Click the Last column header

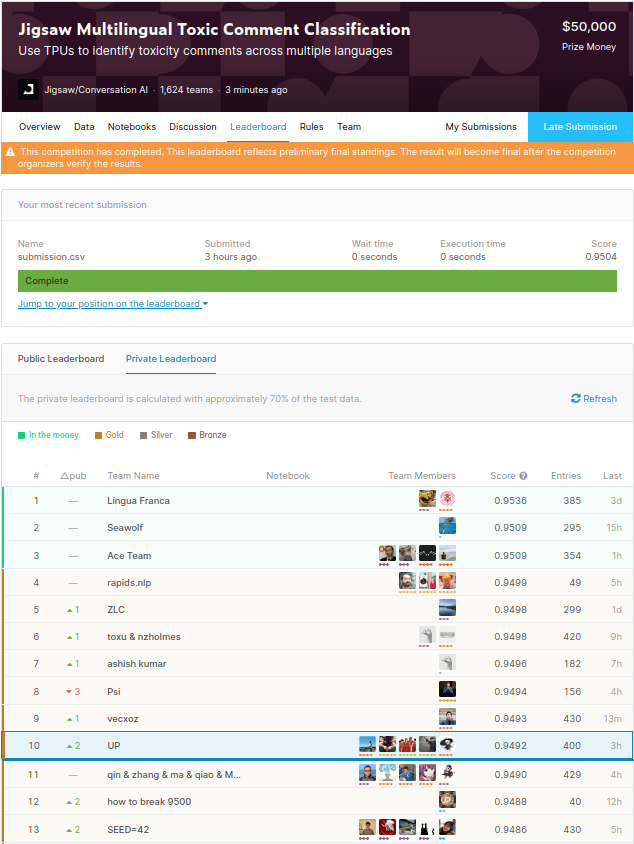[x=612, y=476]
